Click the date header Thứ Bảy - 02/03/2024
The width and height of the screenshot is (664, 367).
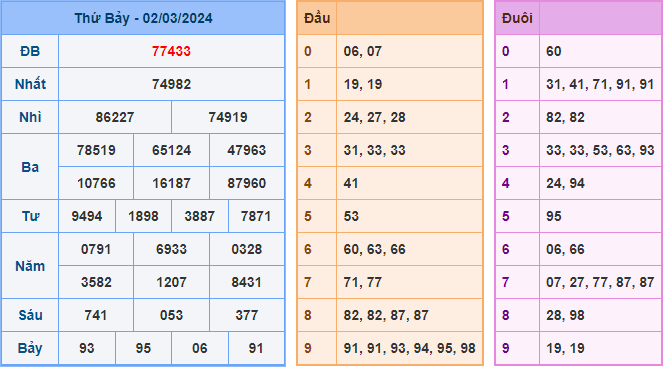[143, 19]
